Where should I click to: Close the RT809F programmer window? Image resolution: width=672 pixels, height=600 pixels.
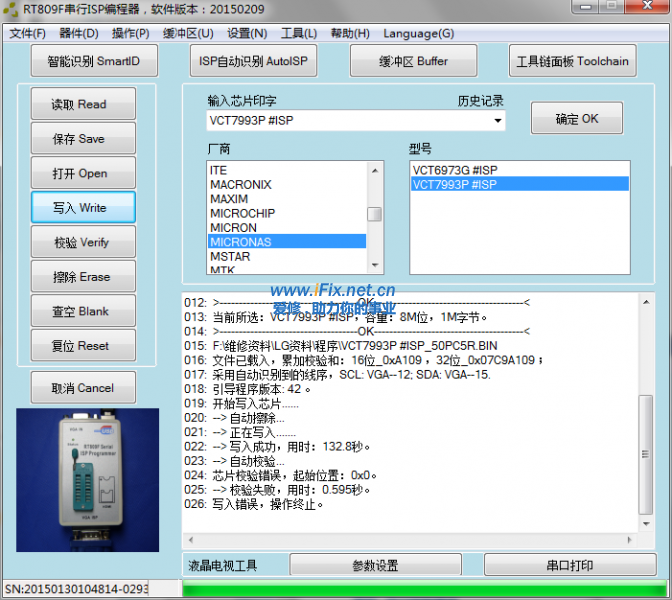tap(648, 6)
